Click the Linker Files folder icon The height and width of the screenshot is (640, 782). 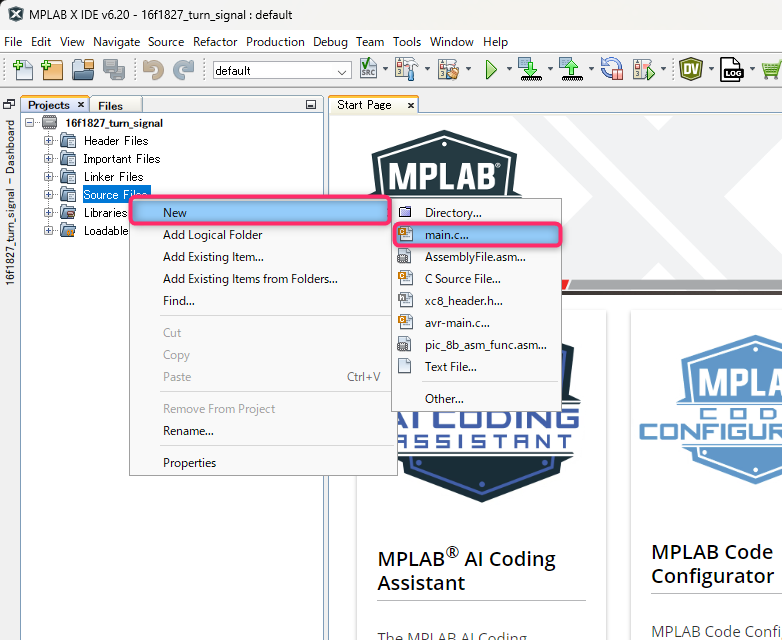(68, 177)
